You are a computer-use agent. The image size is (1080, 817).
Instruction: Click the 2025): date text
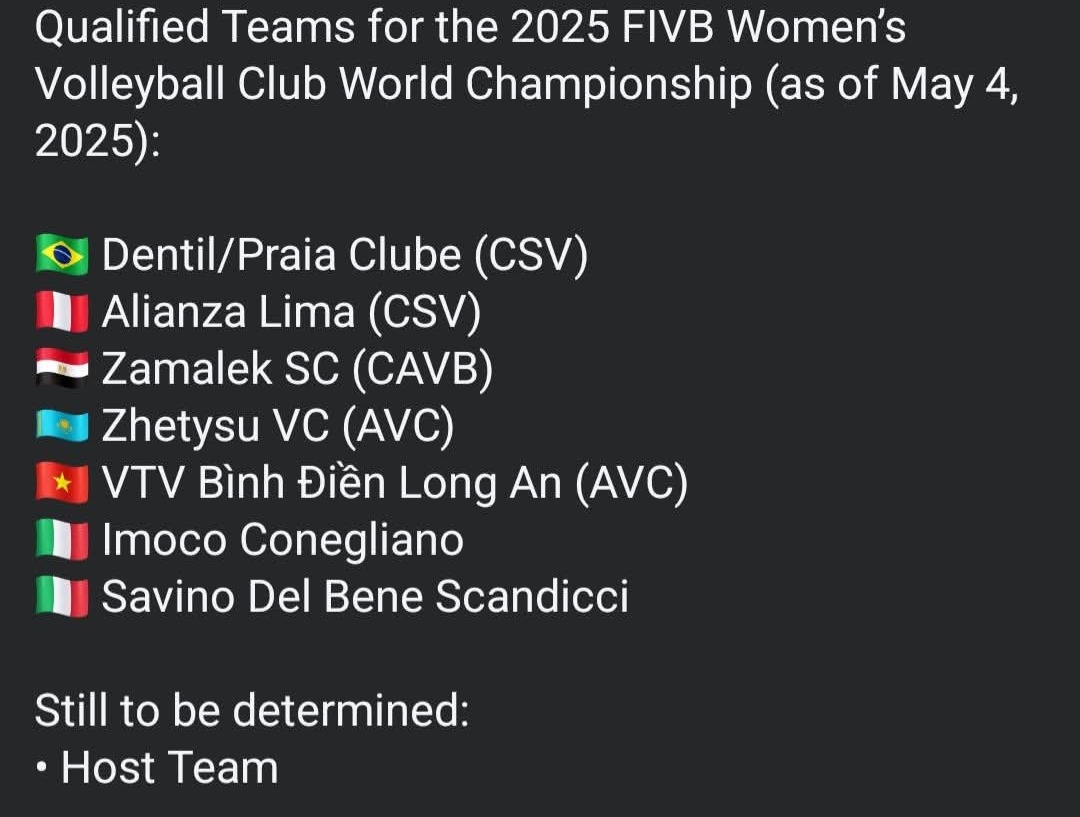98,142
